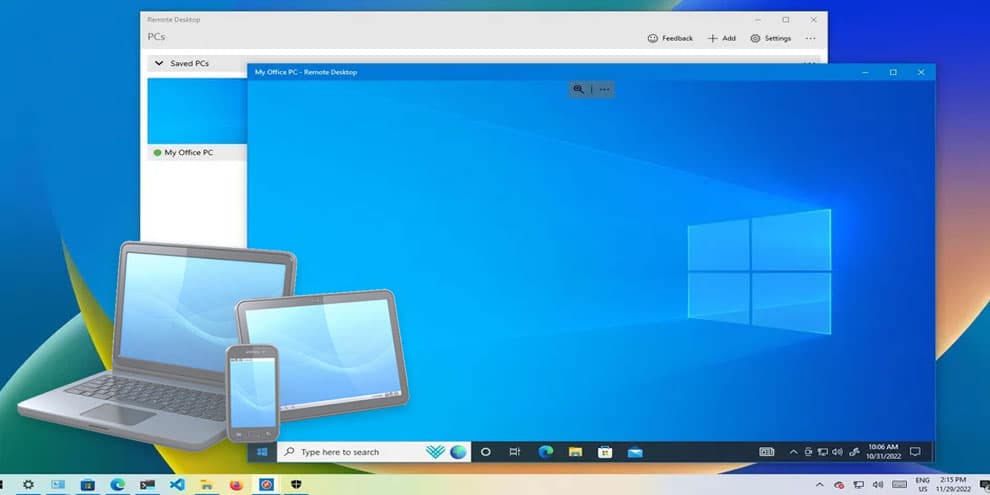990x495 pixels.
Task: Click Add in the Remote Desktop PCs window
Action: (722, 39)
